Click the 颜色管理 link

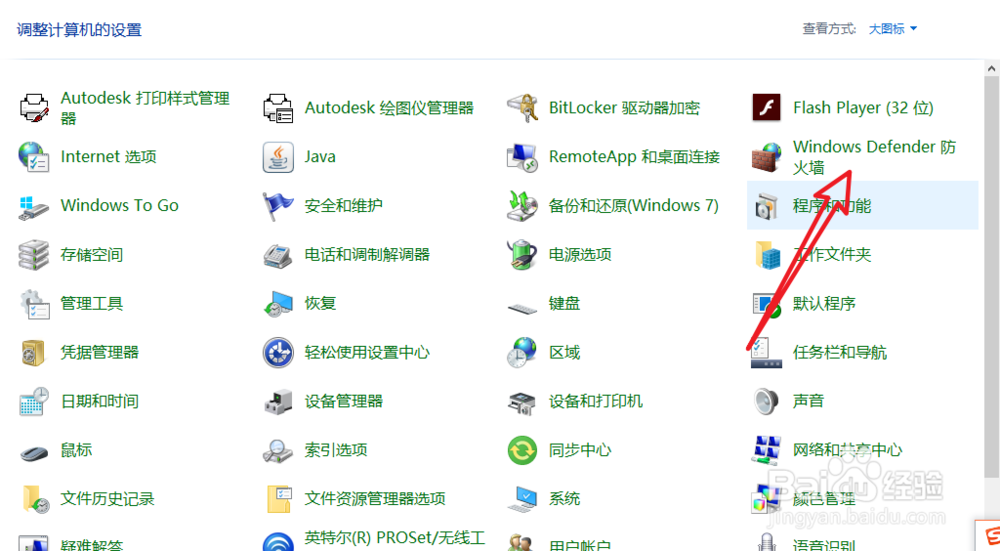pyautogui.click(x=824, y=499)
